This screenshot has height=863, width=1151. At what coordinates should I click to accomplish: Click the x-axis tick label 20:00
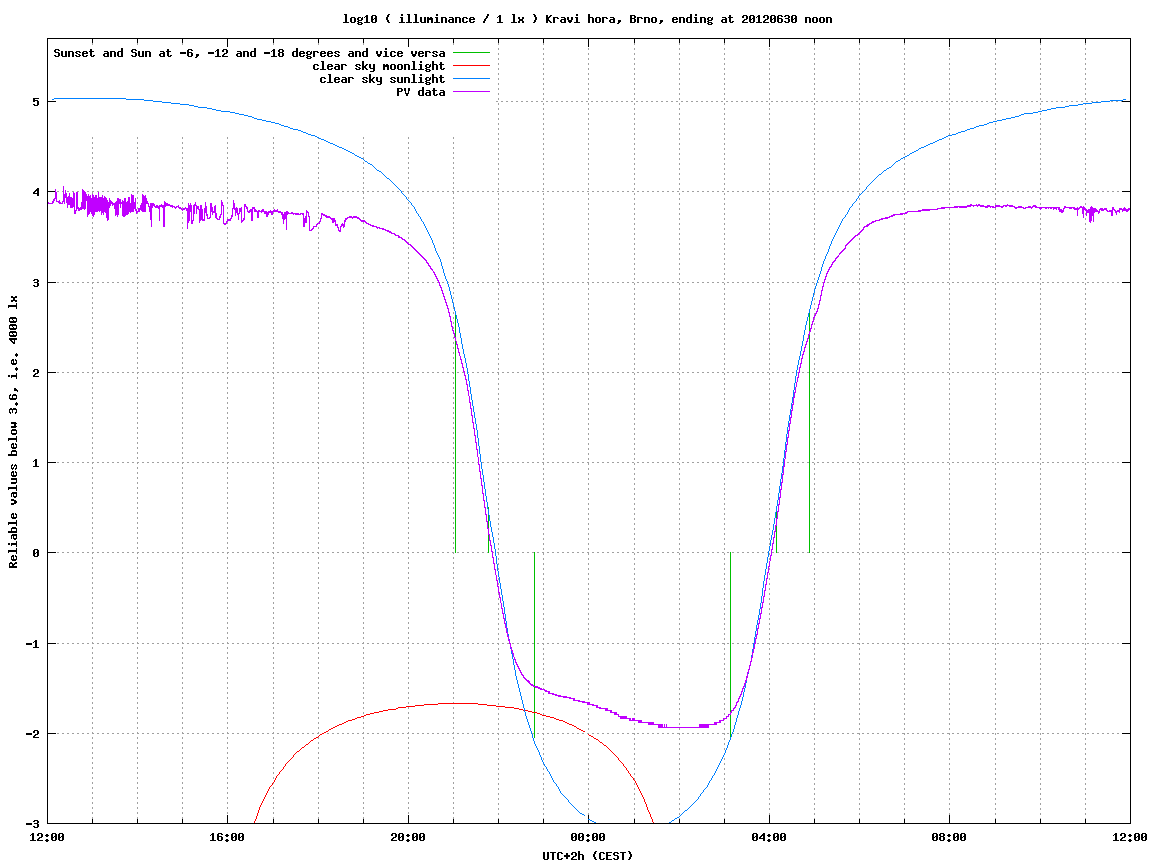click(x=408, y=837)
